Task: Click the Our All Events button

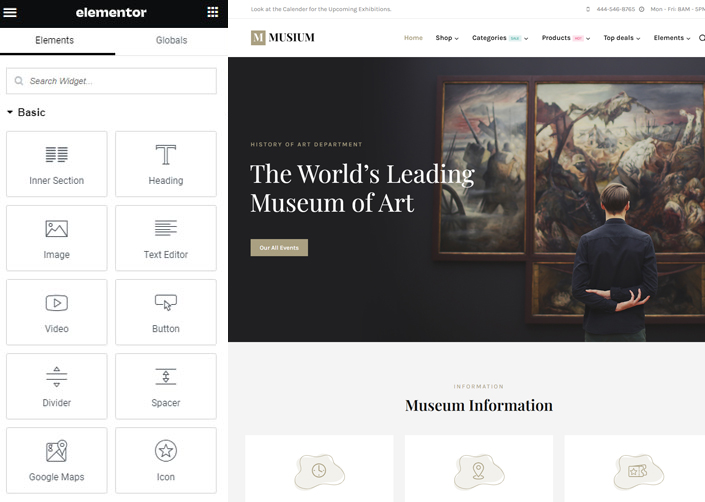Action: pyautogui.click(x=279, y=248)
